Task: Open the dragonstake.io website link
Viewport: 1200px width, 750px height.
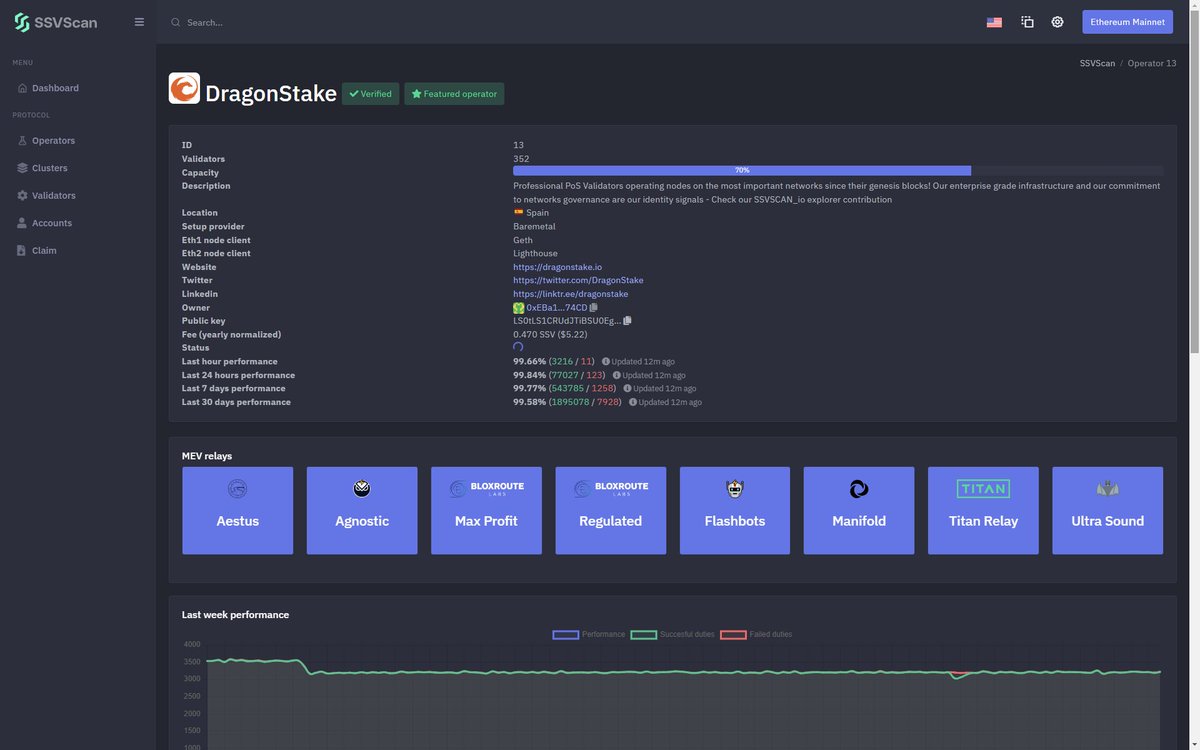Action: point(558,267)
